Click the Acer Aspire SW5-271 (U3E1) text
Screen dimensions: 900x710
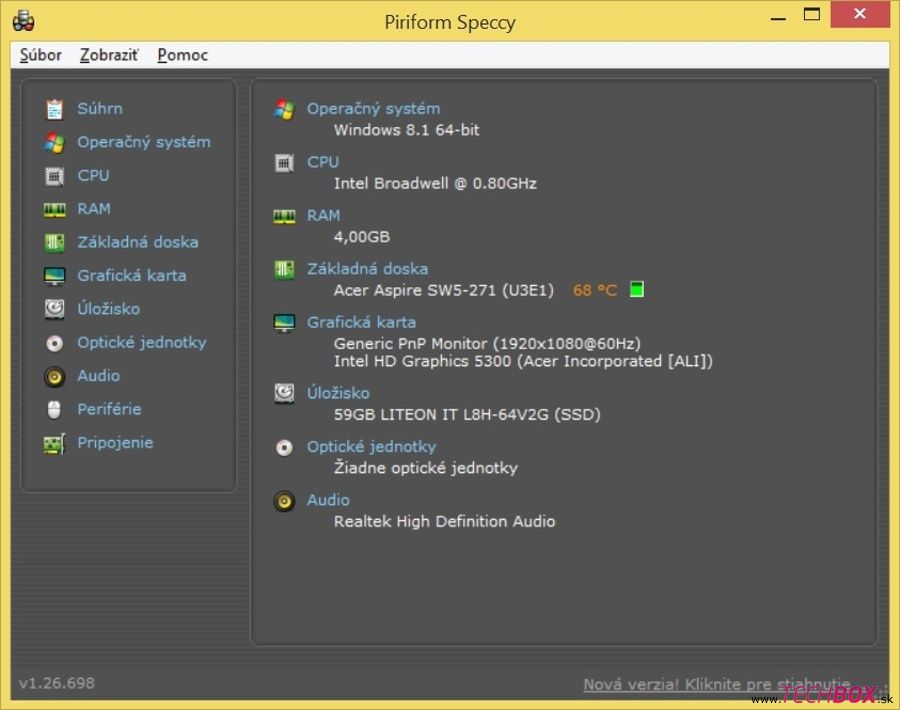(444, 290)
